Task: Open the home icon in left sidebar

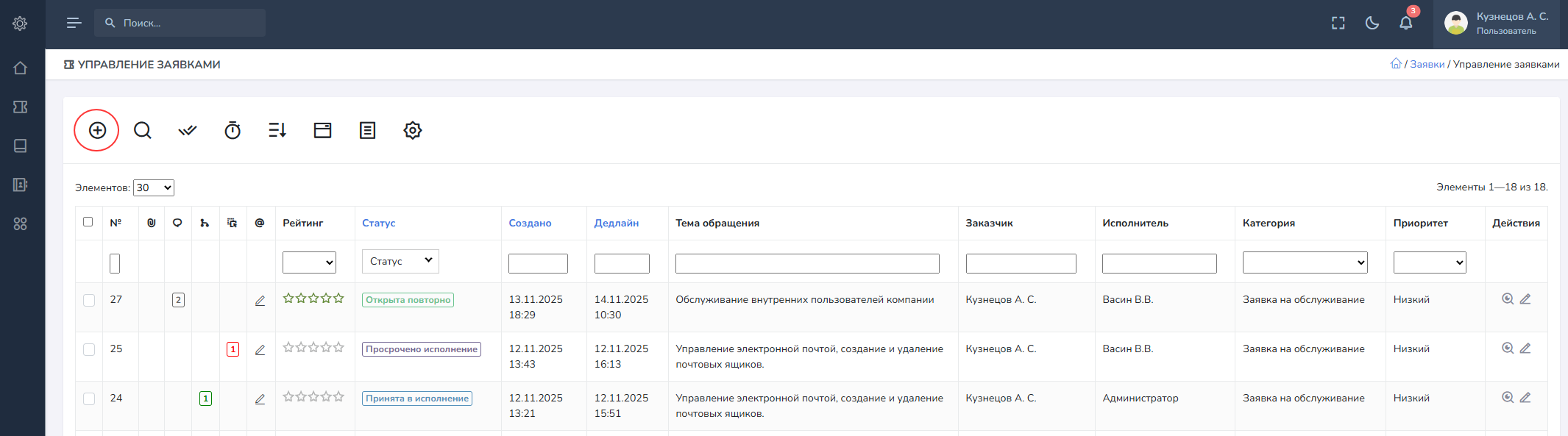Action: click(x=21, y=68)
